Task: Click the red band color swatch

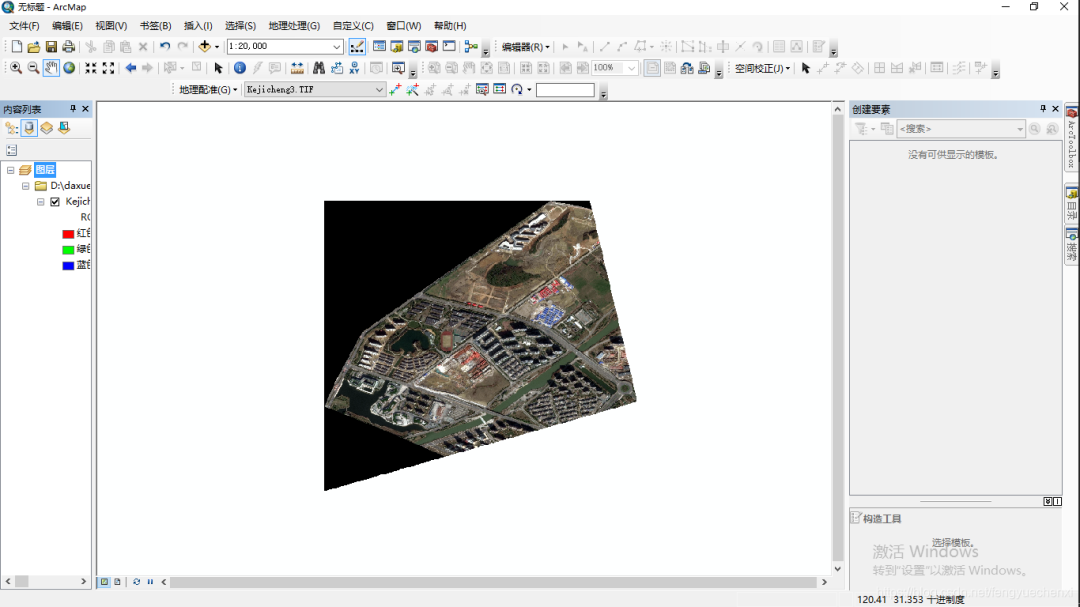Action: (68, 234)
